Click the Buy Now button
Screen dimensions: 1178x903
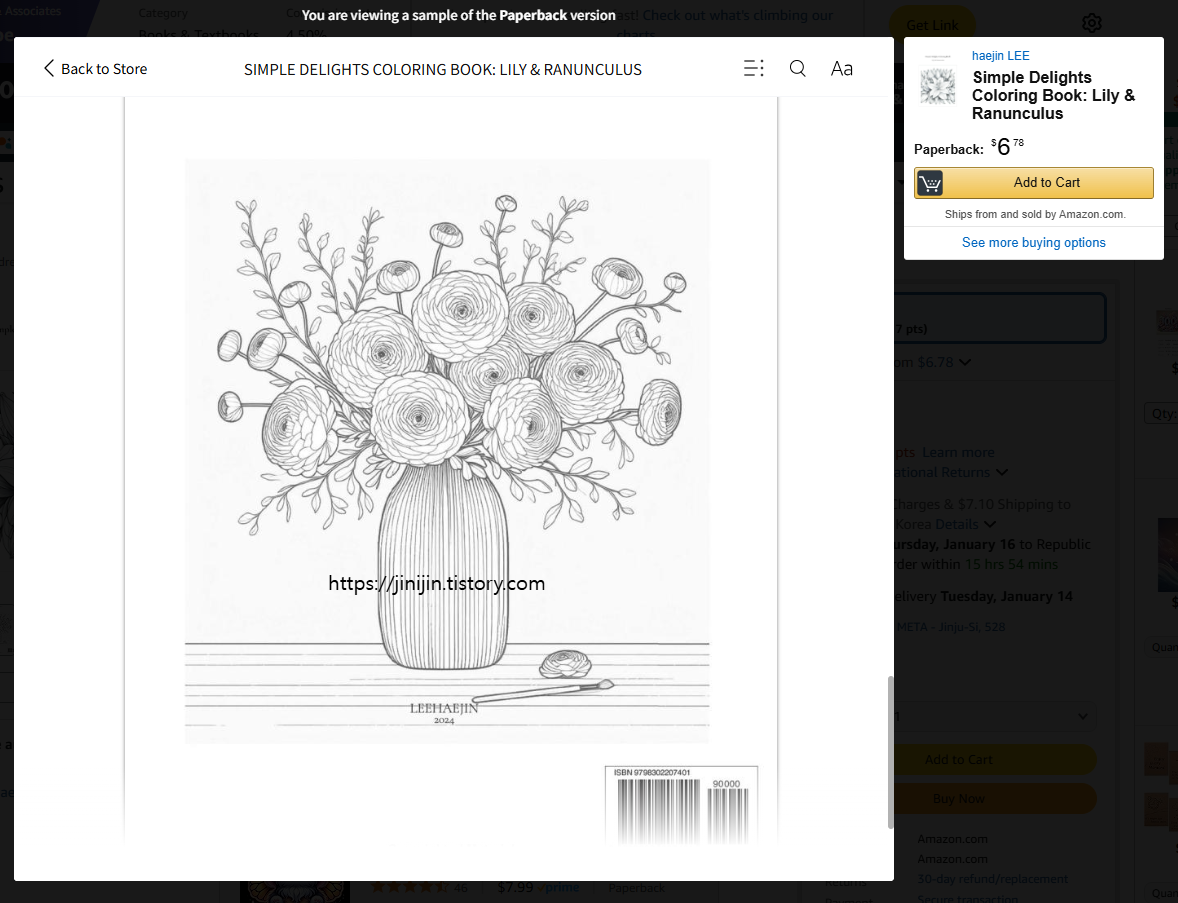(958, 798)
